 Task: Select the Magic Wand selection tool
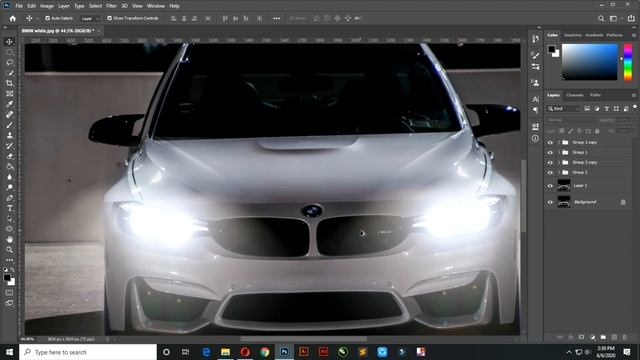tap(9, 73)
